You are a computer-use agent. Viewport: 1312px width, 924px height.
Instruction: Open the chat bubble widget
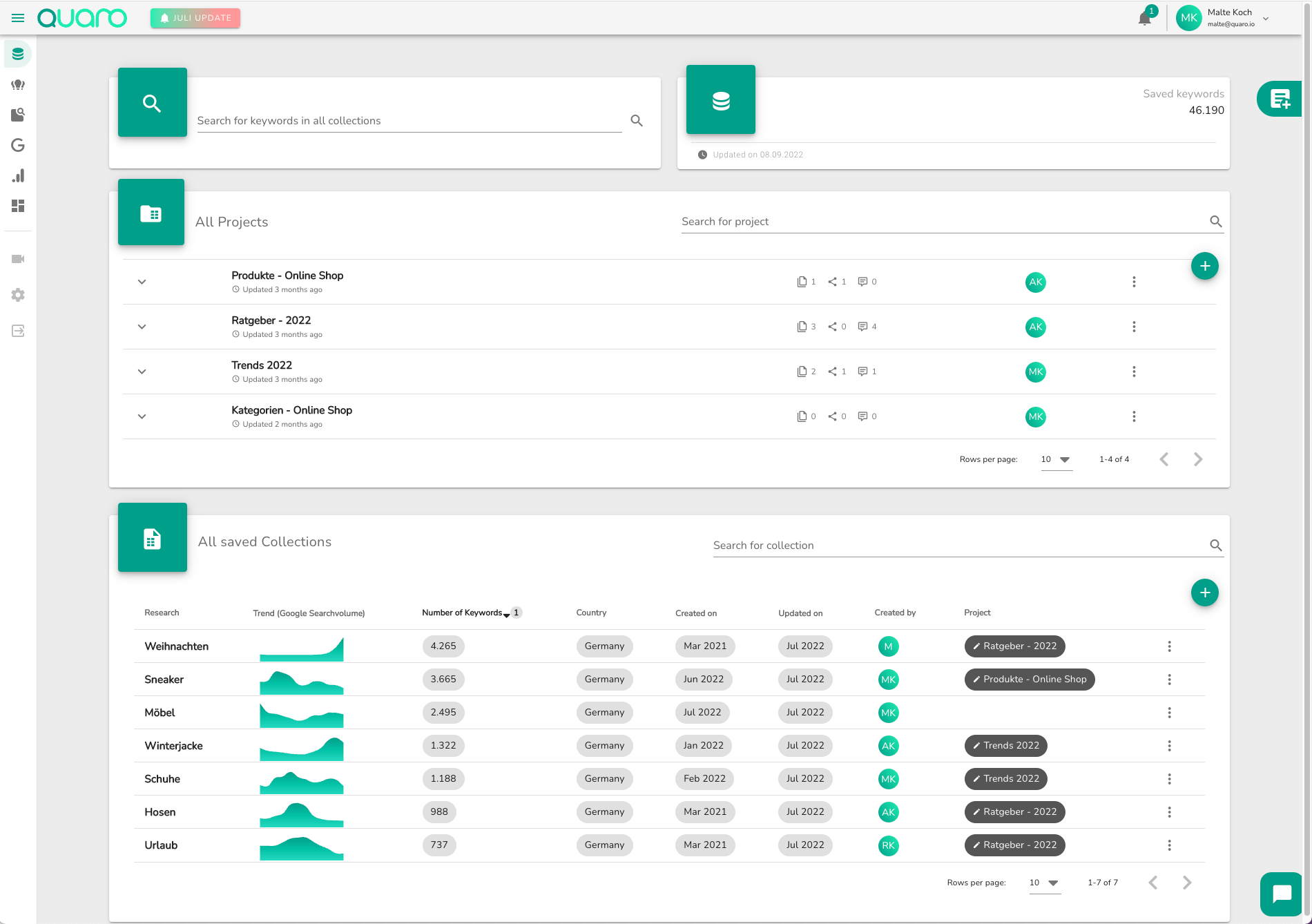point(1282,894)
